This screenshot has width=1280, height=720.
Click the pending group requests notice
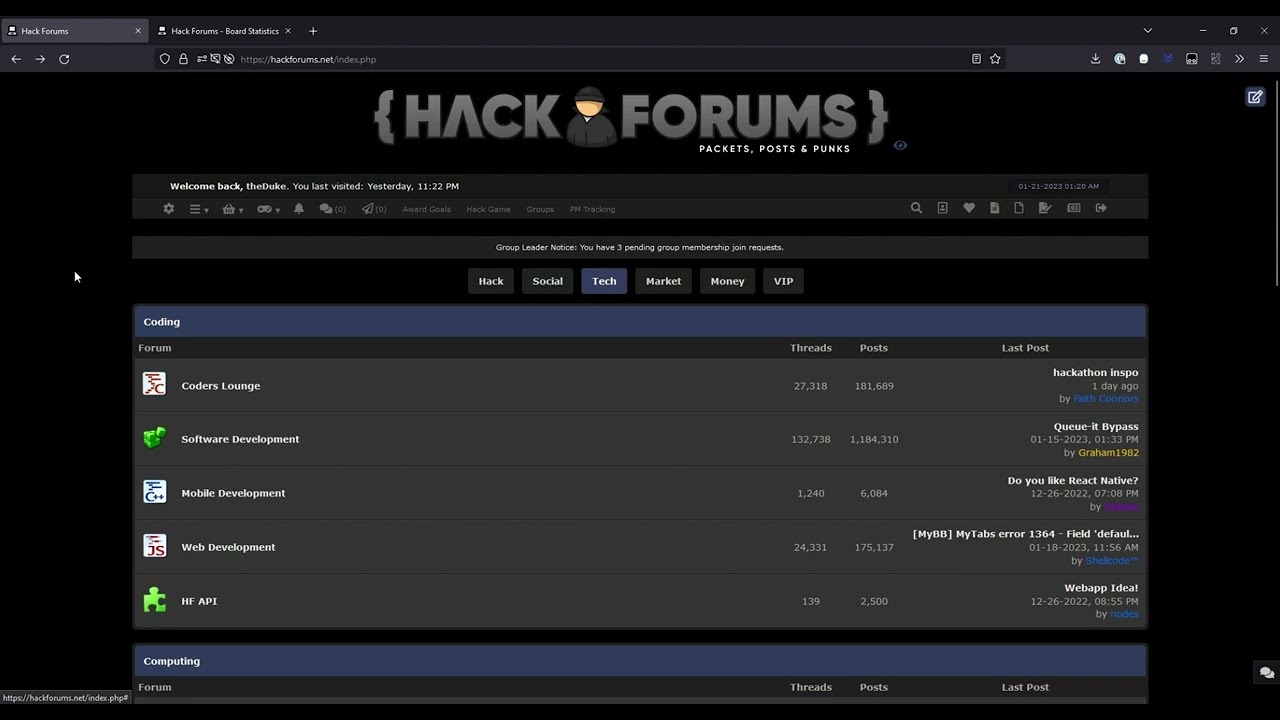(x=640, y=247)
